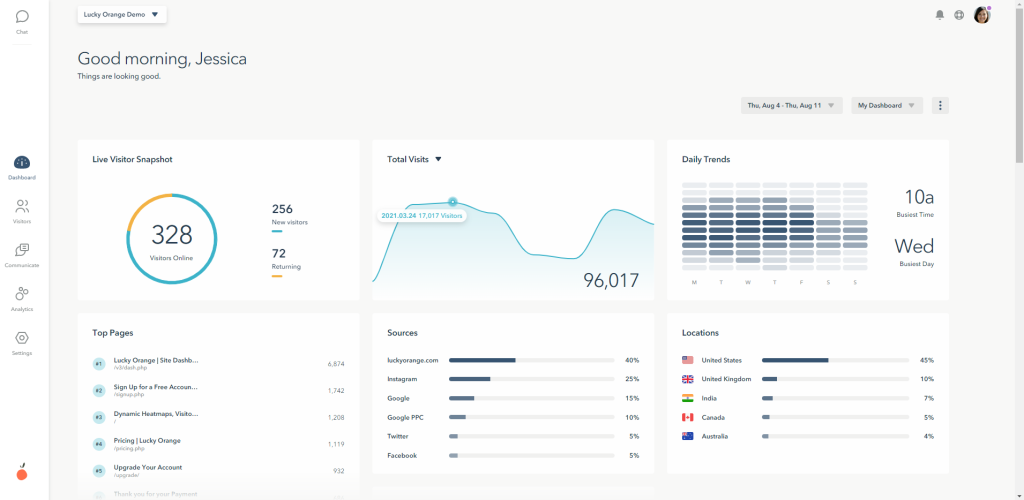1024x500 pixels.
Task: Expand the Lucky Orange Demo site dropdown
Action: click(x=121, y=14)
